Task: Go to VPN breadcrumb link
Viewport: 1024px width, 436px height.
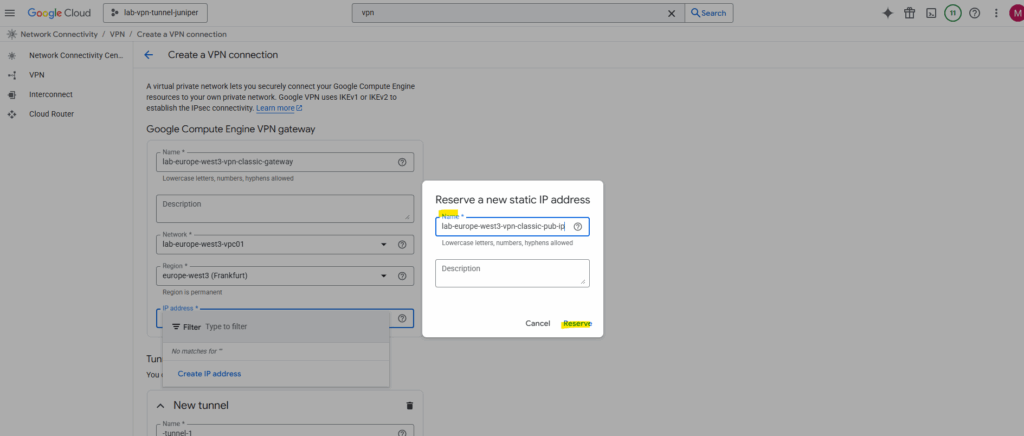Action: point(117,34)
